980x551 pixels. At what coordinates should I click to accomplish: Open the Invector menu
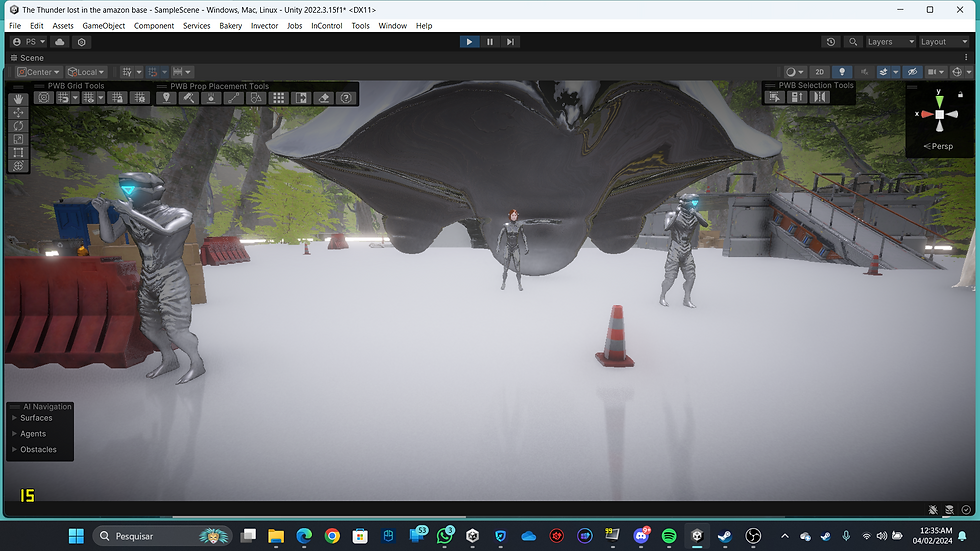click(x=264, y=26)
